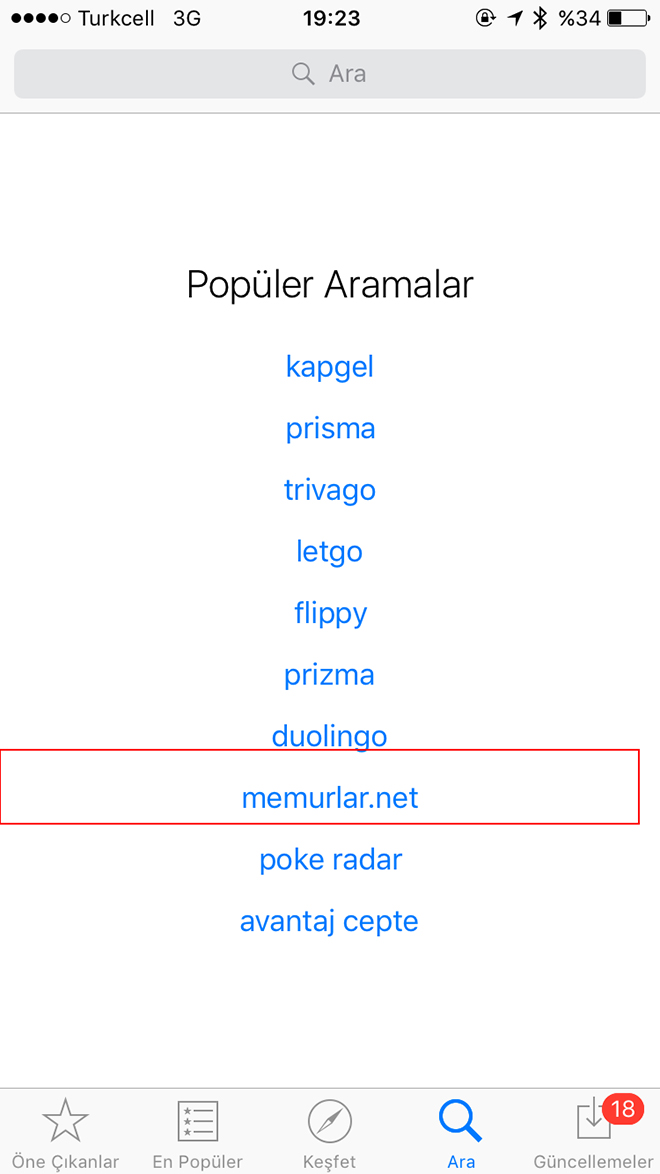Tap the Bluetooth status icon
Viewport: 660px width, 1174px height.
click(539, 18)
